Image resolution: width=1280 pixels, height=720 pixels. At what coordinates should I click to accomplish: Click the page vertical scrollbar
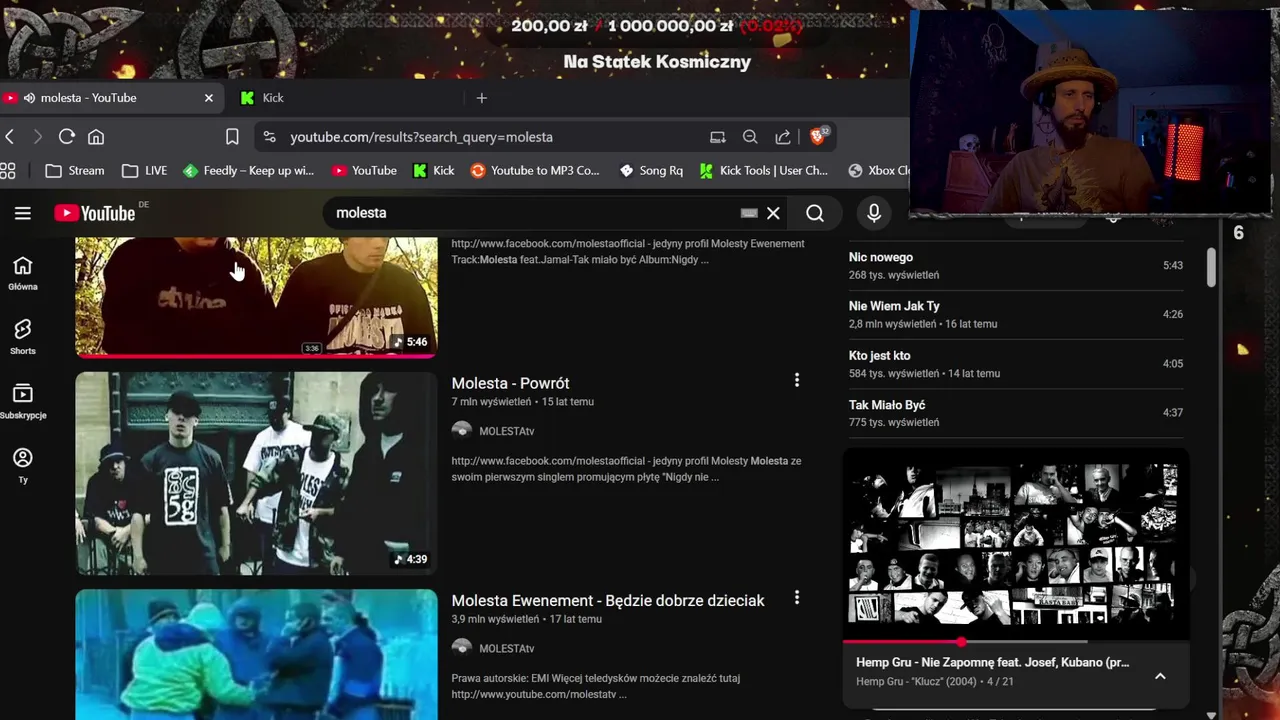1211,266
